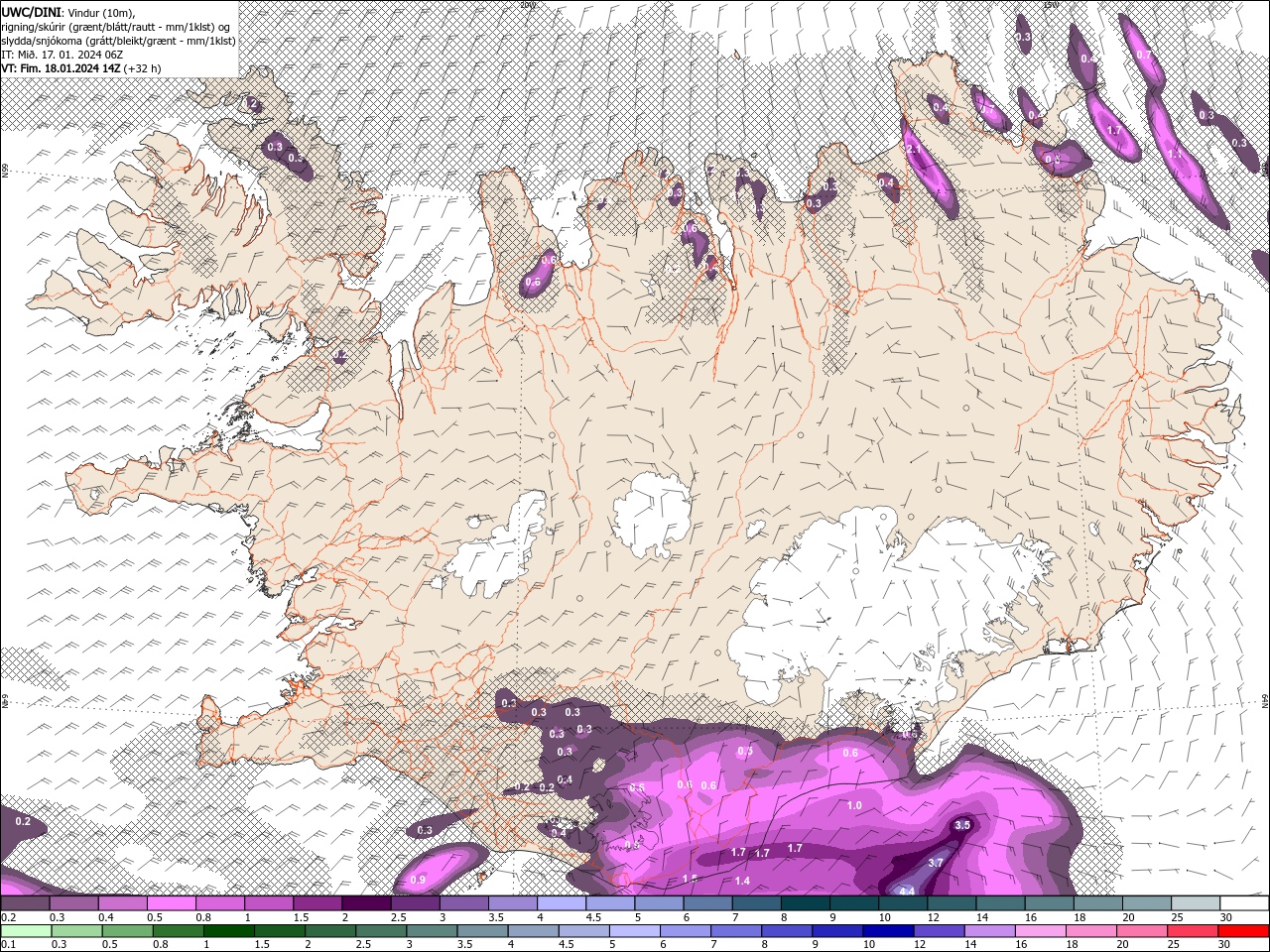Click the top legend swatch starting at 16
The height and width of the screenshot is (952, 1270).
(1050, 903)
